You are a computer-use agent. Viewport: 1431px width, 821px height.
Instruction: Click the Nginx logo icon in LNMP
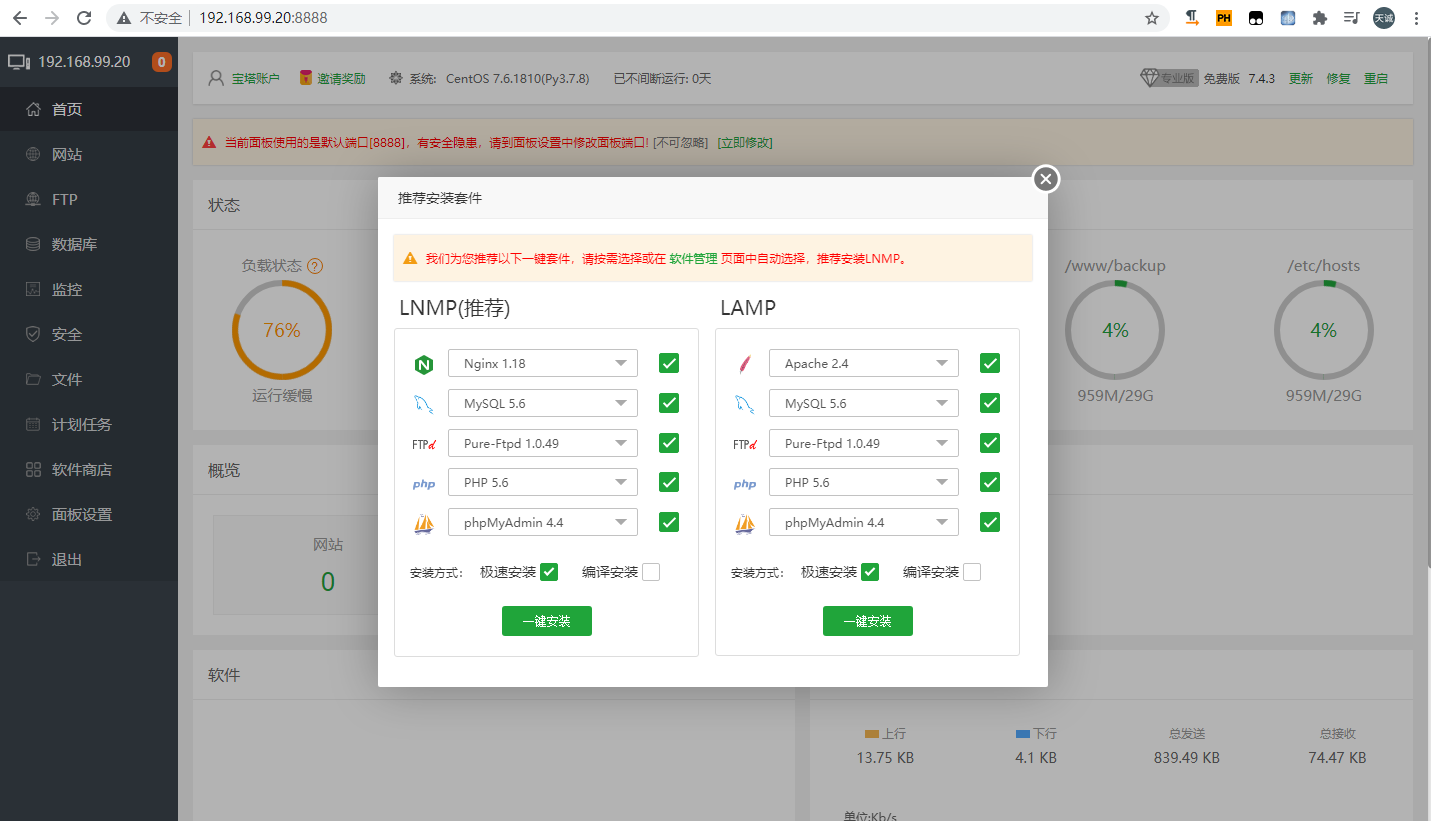tap(424, 365)
